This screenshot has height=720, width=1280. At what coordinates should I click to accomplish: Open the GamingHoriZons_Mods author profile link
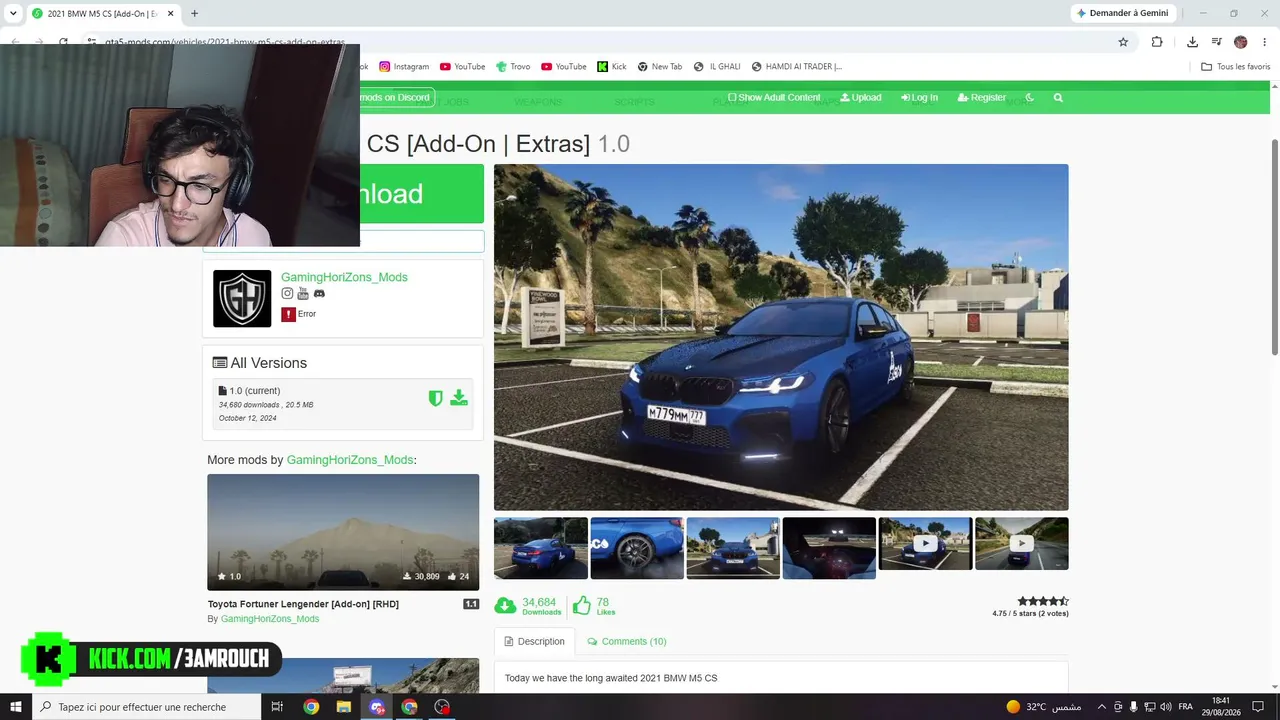tap(344, 277)
